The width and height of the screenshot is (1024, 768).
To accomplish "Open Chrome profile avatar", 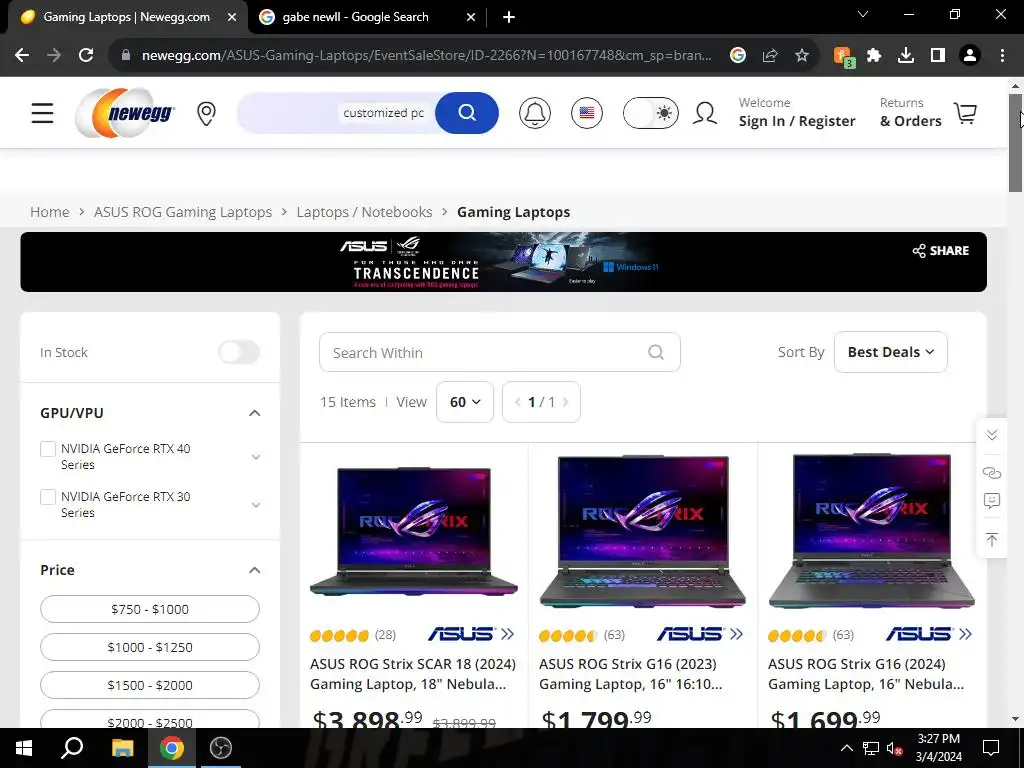I will coord(970,56).
